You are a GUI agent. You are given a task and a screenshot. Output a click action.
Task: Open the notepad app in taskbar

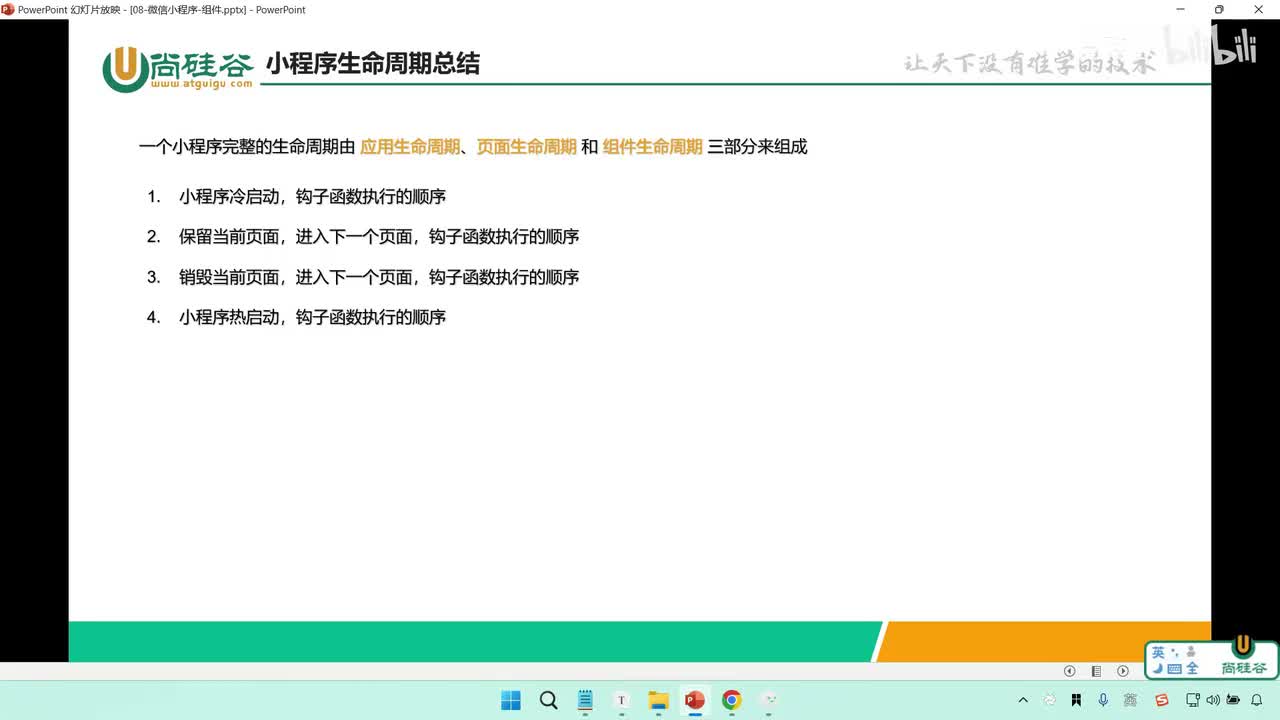tap(585, 700)
